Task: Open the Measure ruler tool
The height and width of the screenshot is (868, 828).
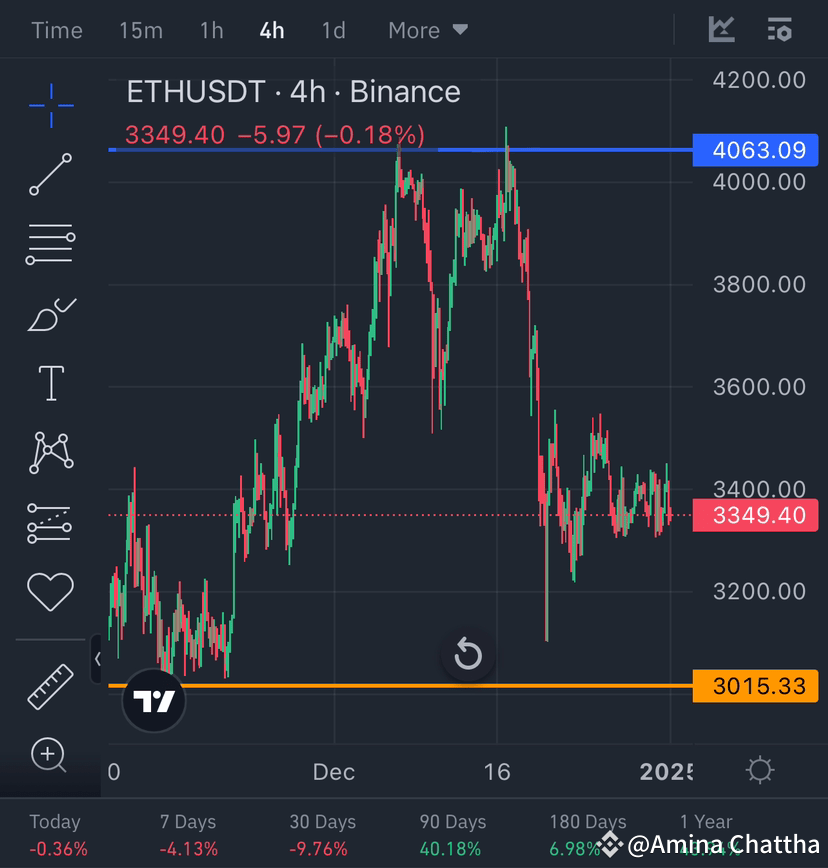Action: (x=50, y=687)
